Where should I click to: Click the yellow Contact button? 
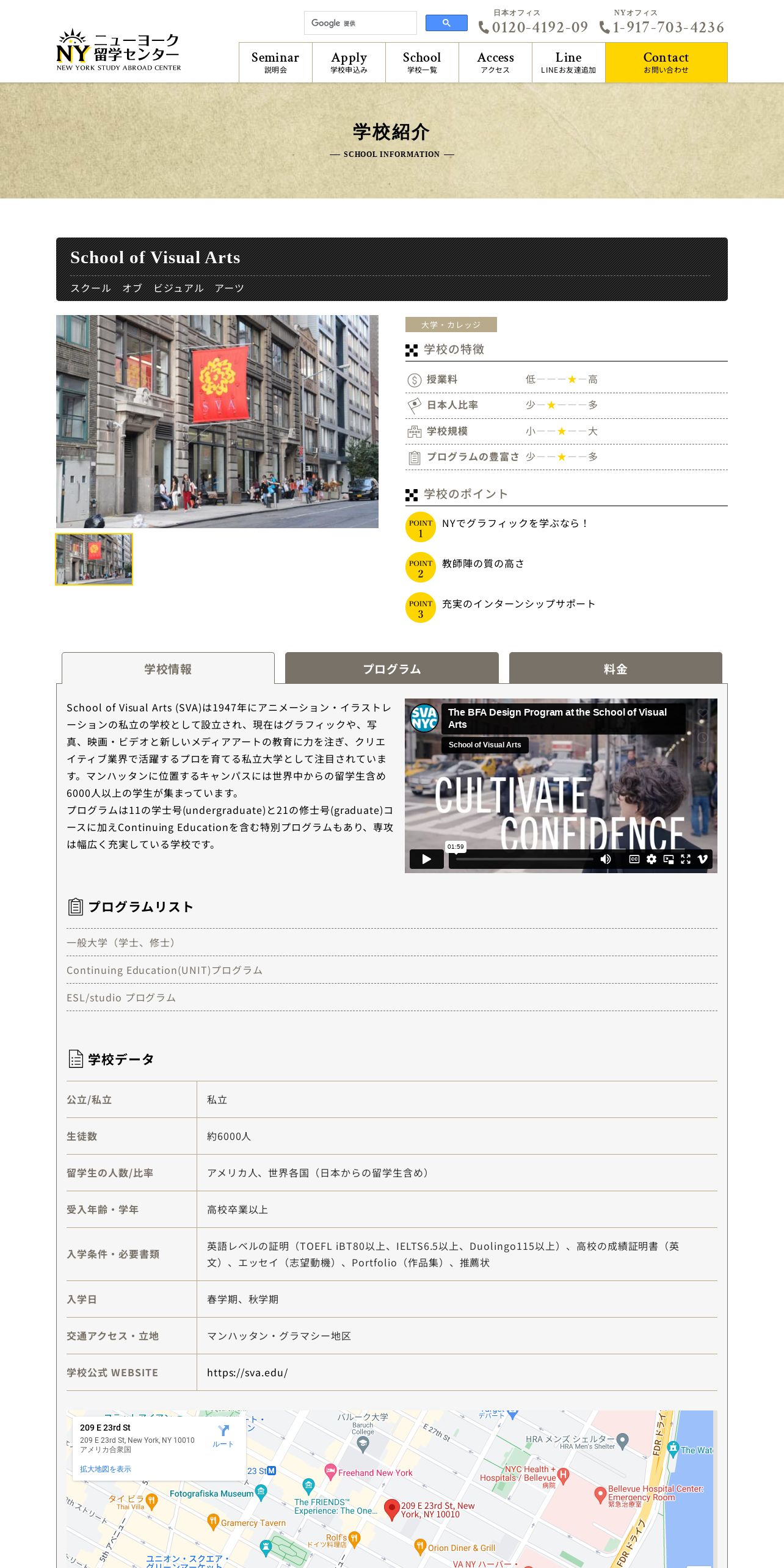tap(666, 62)
